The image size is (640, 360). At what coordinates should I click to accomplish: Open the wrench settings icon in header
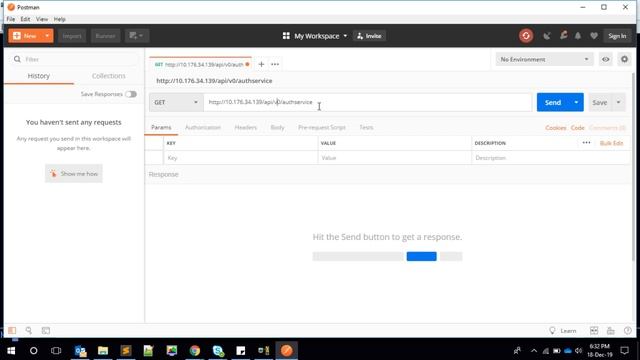(x=564, y=36)
